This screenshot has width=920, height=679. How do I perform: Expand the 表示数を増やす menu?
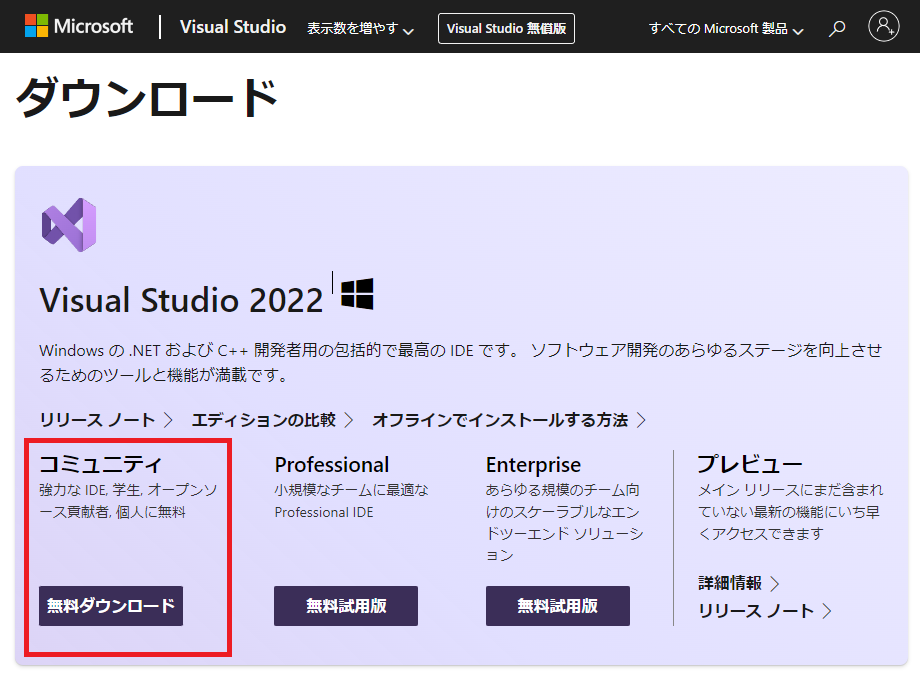[360, 28]
